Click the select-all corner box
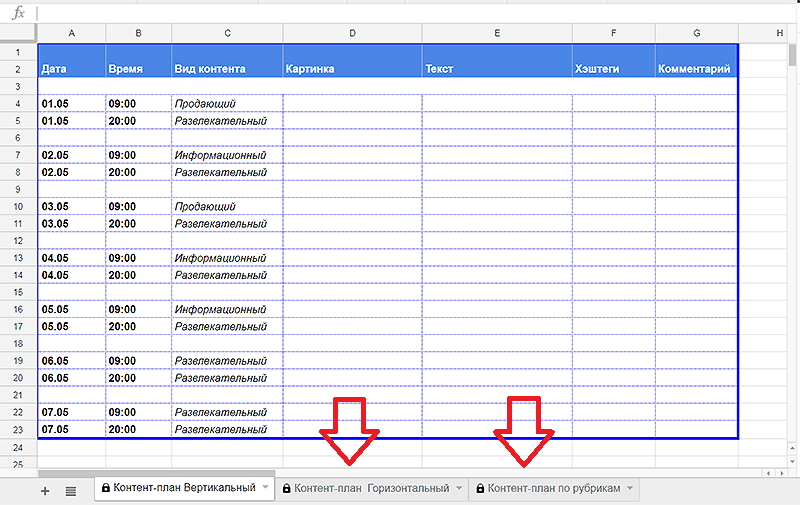This screenshot has width=800, height=505. click(18, 33)
